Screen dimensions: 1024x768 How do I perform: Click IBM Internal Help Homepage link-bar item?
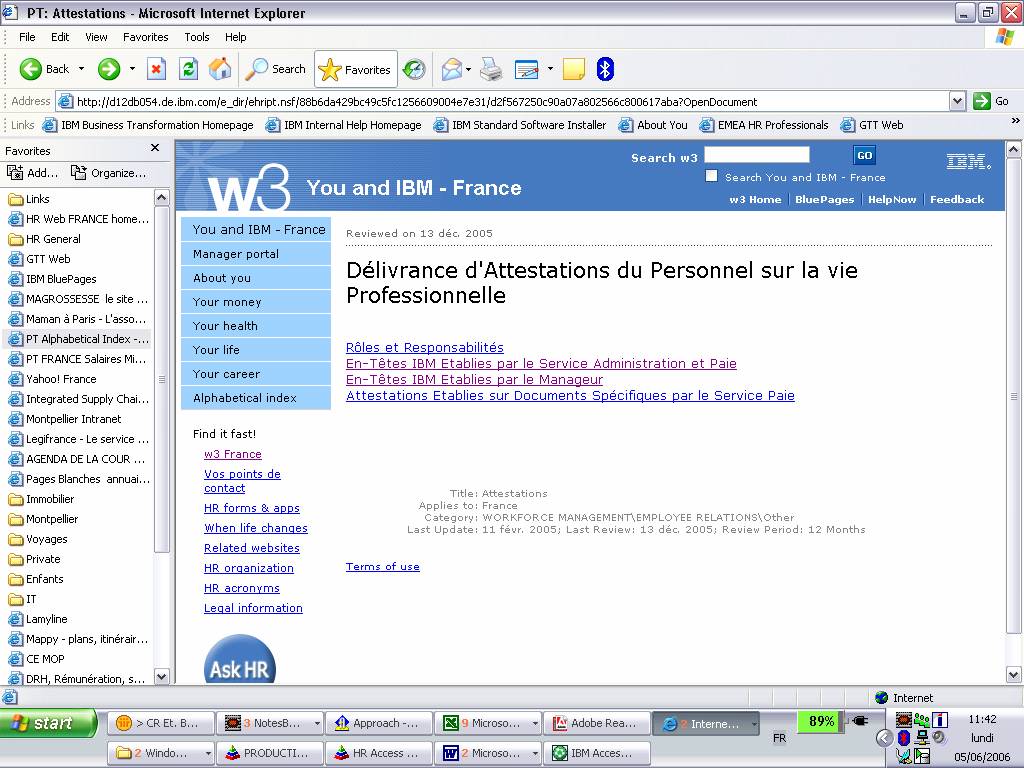[345, 125]
